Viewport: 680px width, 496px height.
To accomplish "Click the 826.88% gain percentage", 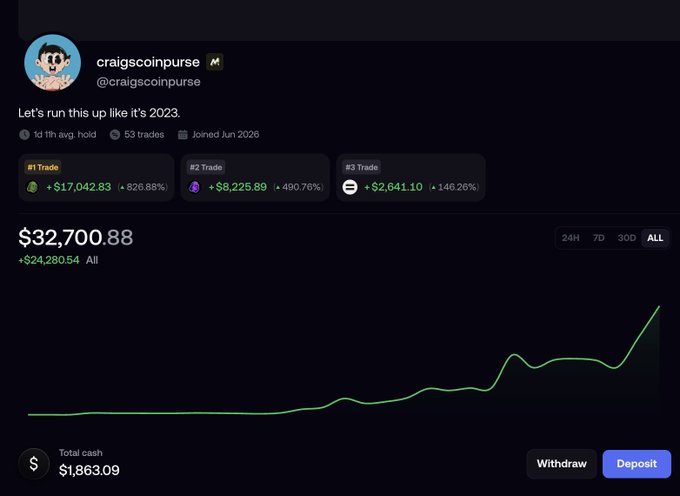I will pos(143,187).
